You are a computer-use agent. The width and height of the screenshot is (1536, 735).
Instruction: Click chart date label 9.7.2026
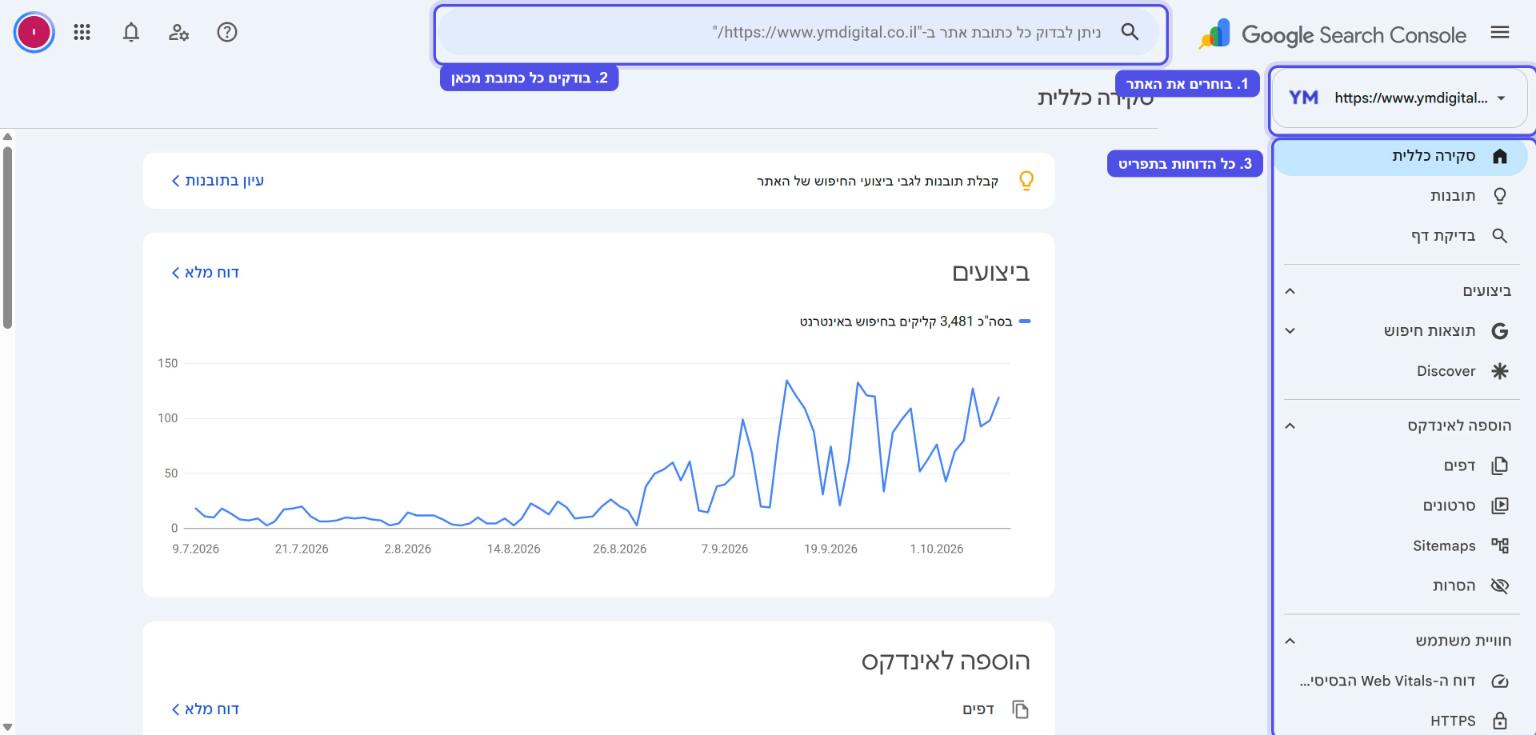coord(195,549)
